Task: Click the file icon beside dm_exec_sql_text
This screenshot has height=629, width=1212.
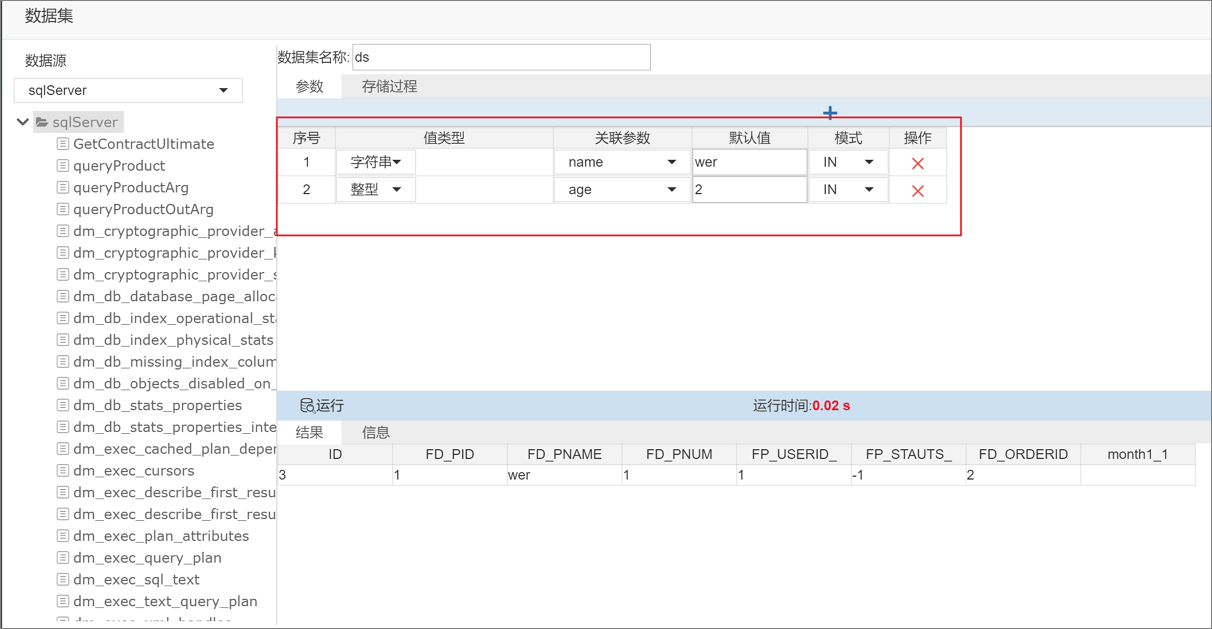Action: (63, 580)
